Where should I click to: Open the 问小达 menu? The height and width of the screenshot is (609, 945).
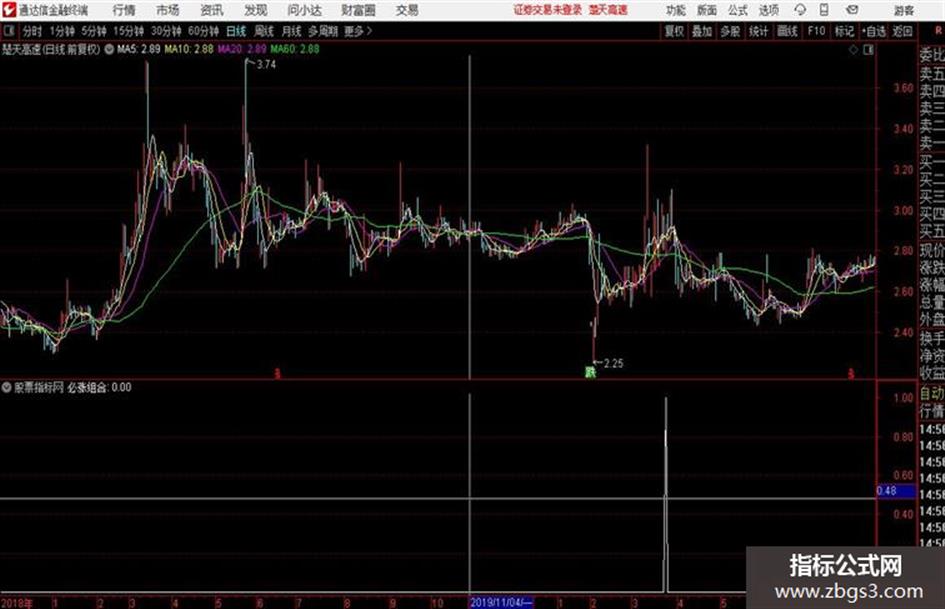[304, 10]
